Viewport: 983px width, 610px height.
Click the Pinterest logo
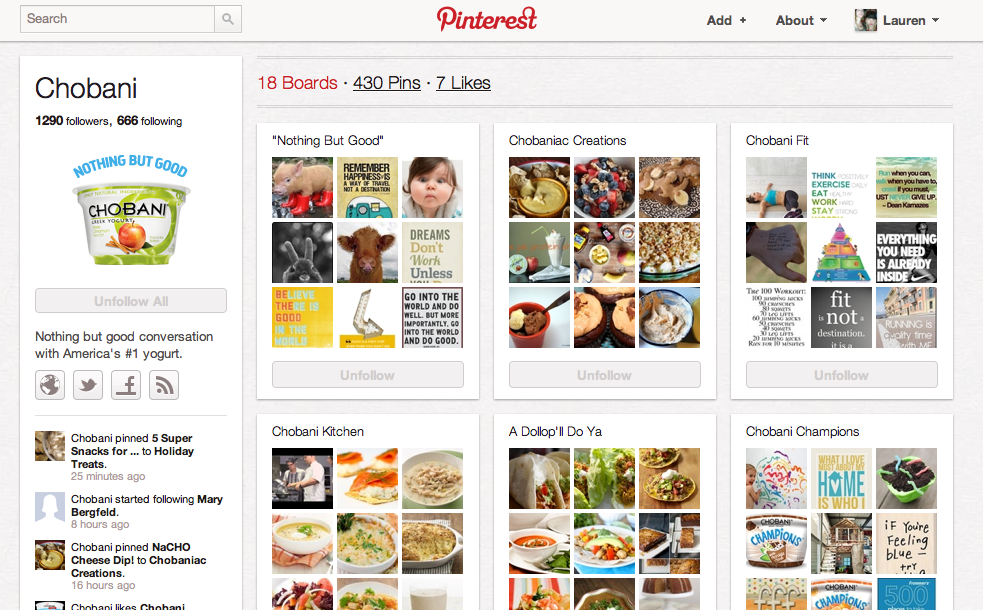(x=486, y=19)
